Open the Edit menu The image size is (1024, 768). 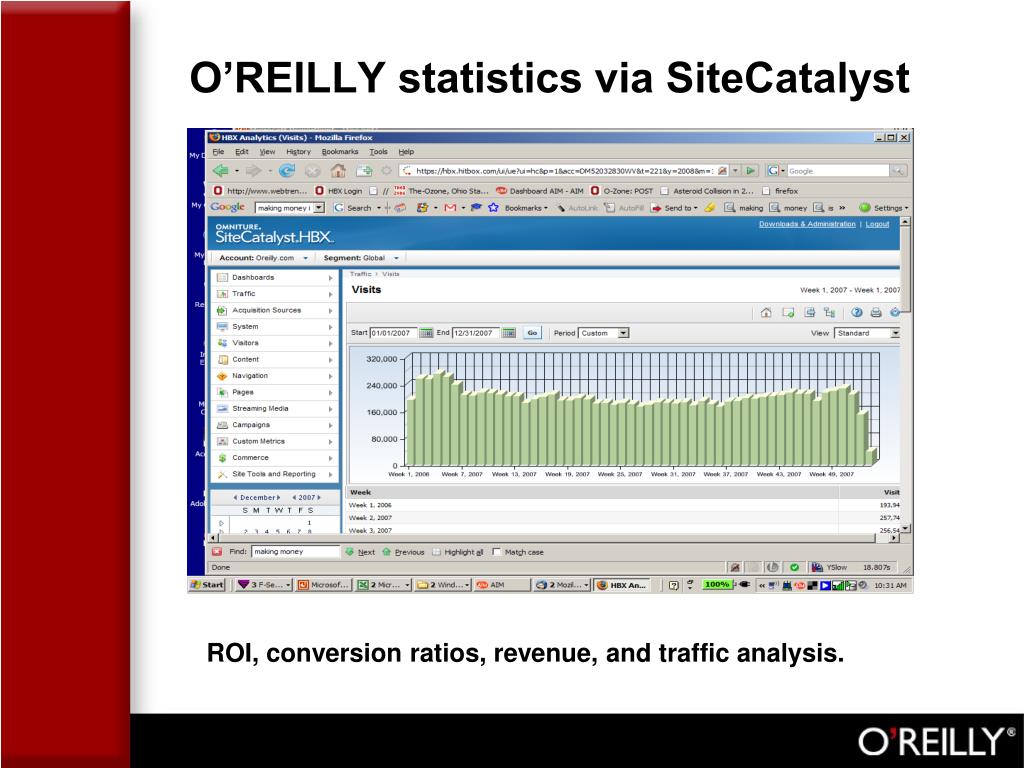click(242, 152)
